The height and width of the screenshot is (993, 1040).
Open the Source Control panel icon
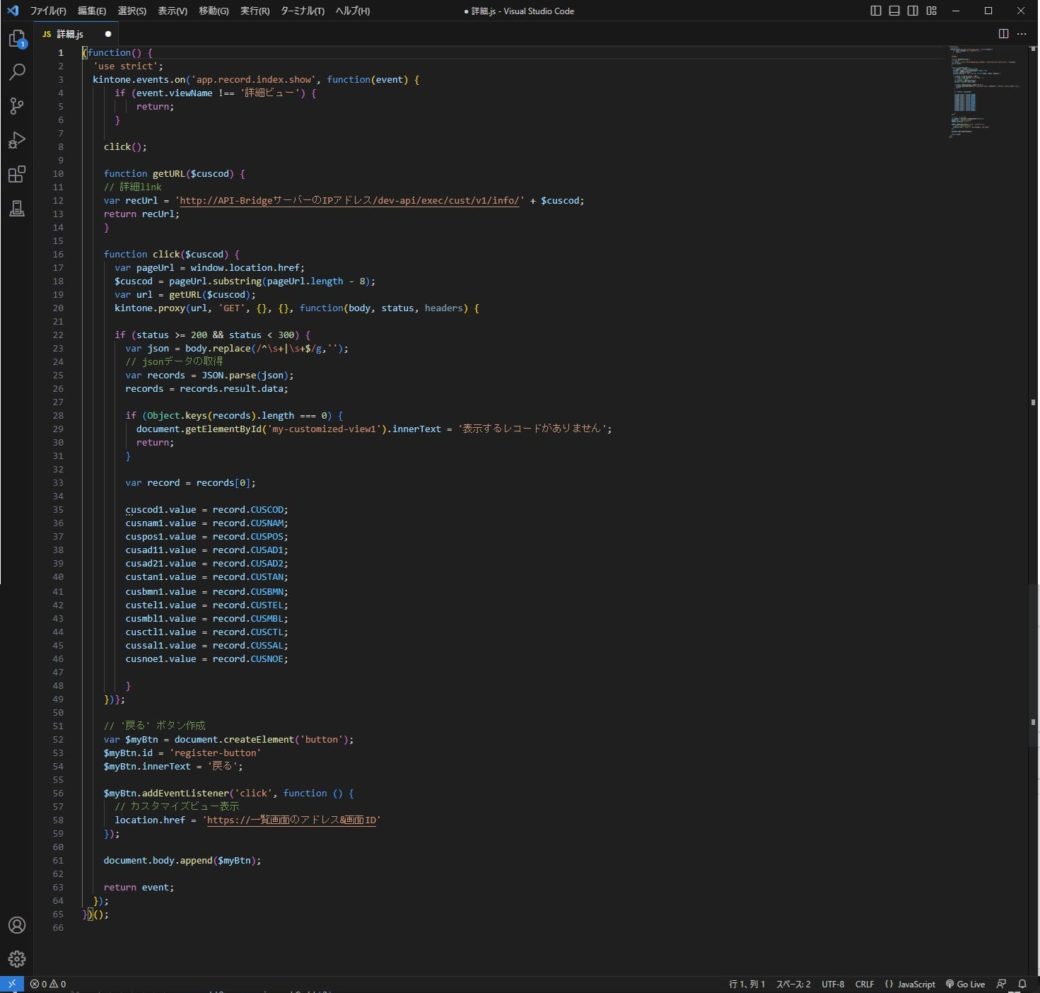tap(16, 105)
